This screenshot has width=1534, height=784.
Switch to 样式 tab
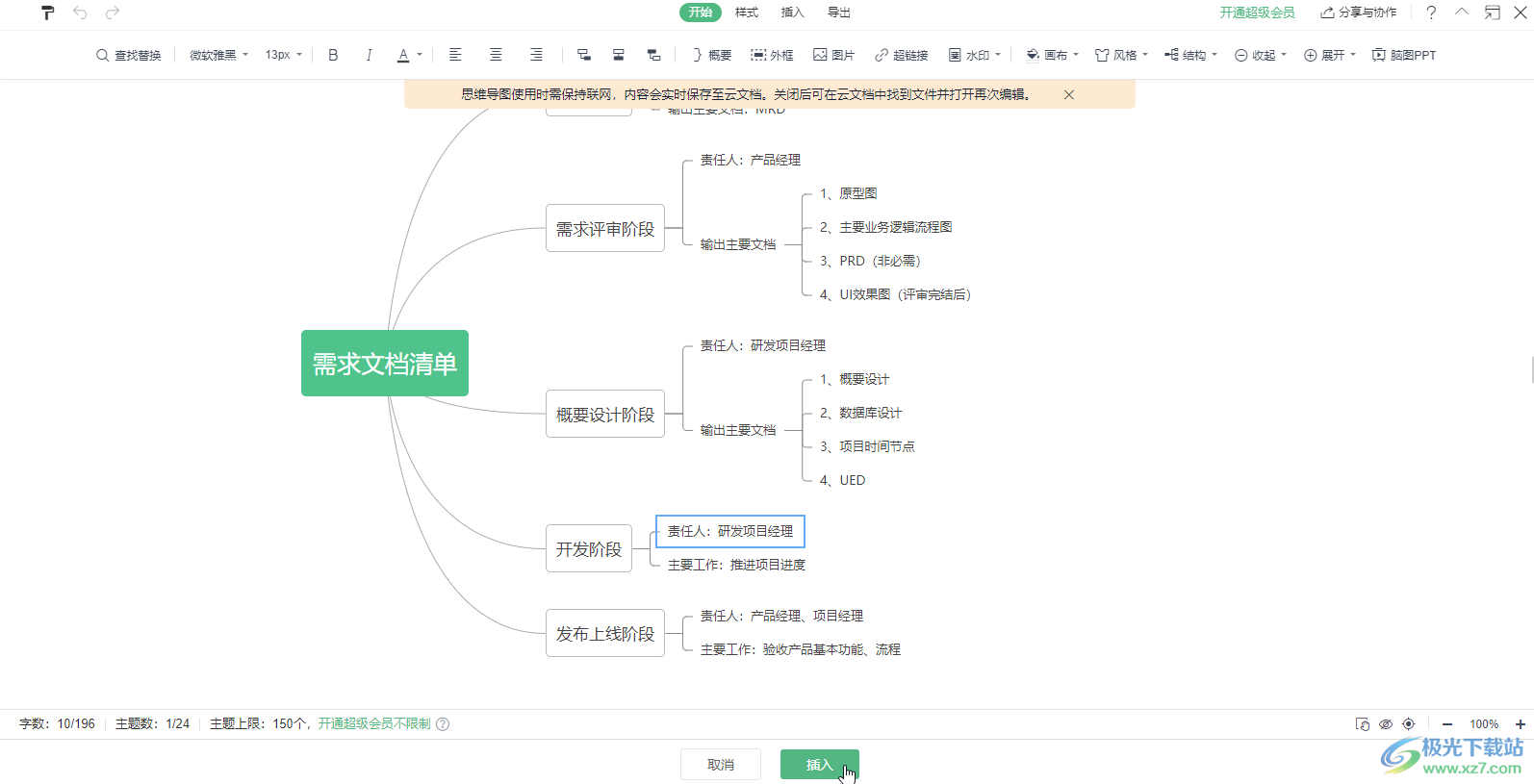[x=747, y=13]
